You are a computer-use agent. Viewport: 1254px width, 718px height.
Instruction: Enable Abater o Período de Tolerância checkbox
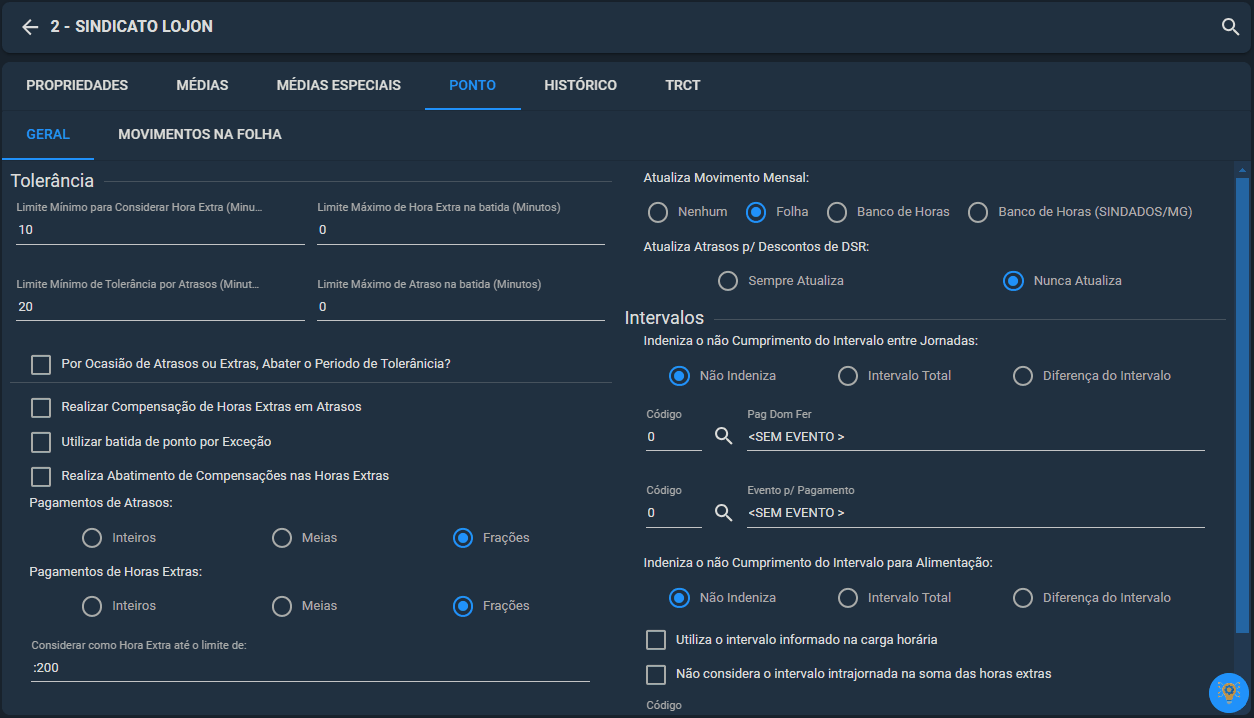41,364
